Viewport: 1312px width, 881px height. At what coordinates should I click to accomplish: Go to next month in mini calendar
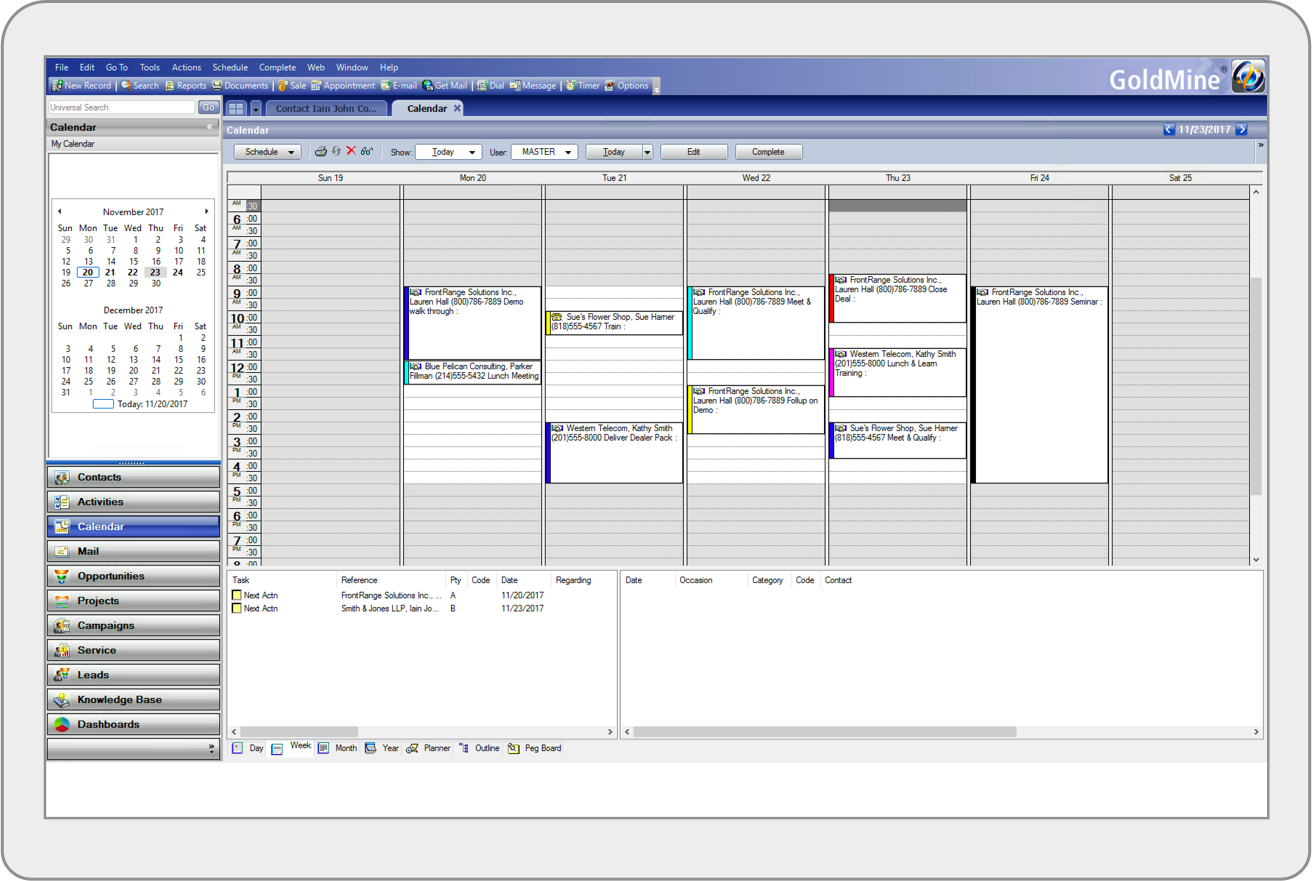[207, 212]
